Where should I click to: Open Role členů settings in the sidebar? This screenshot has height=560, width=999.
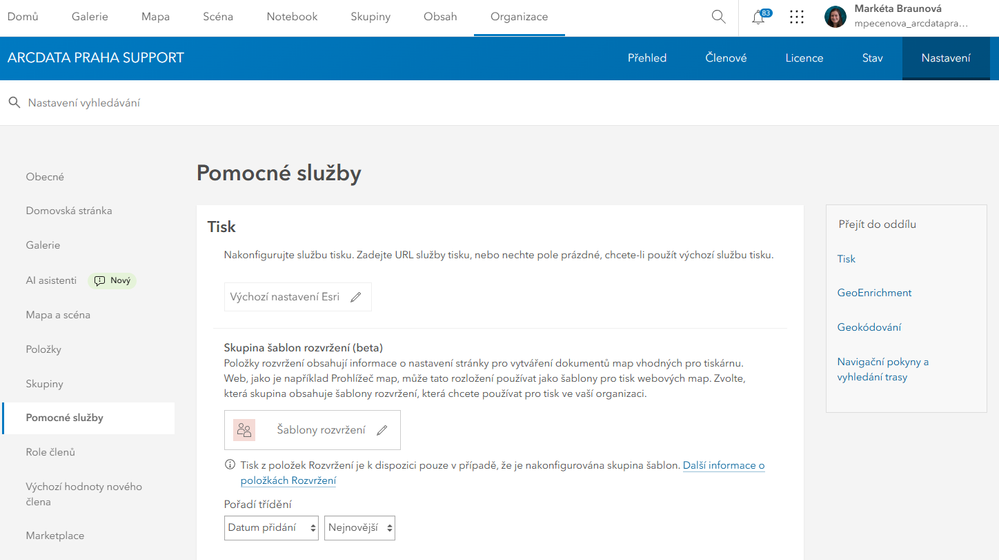click(50, 452)
